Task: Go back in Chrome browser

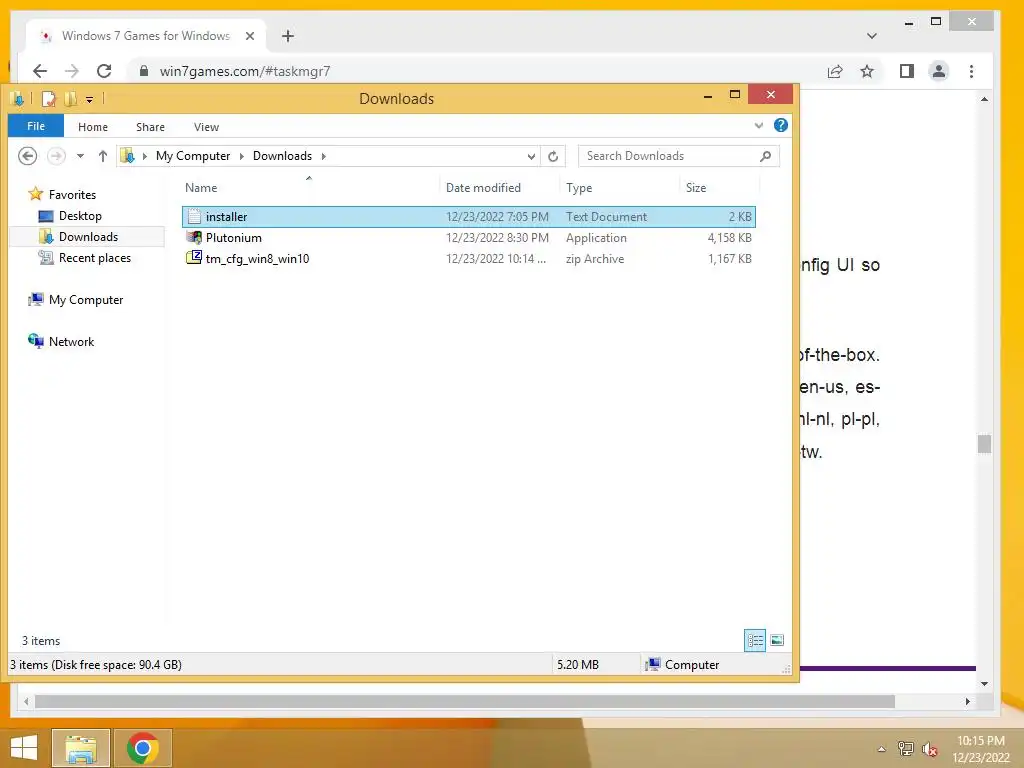Action: coord(40,71)
